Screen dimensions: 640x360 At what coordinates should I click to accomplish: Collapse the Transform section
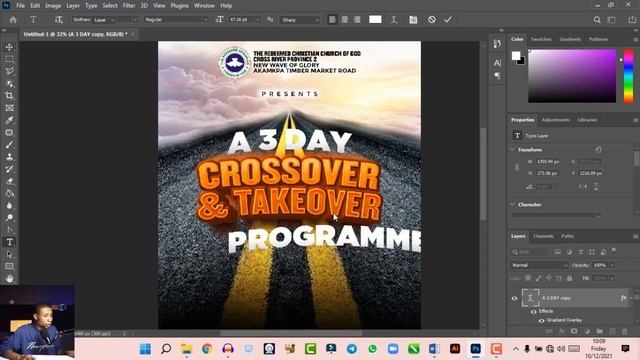[513, 150]
